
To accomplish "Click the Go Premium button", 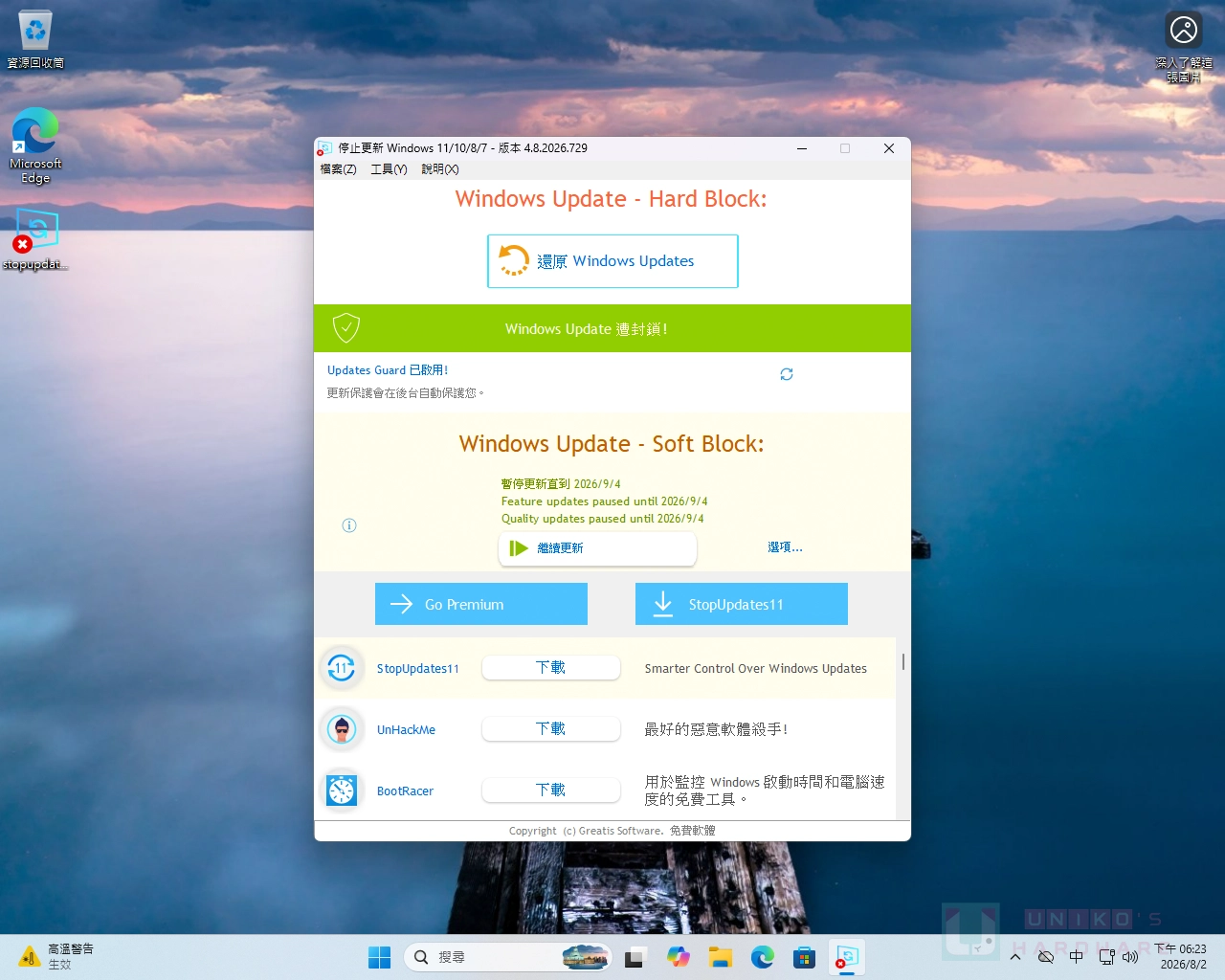I will click(481, 604).
